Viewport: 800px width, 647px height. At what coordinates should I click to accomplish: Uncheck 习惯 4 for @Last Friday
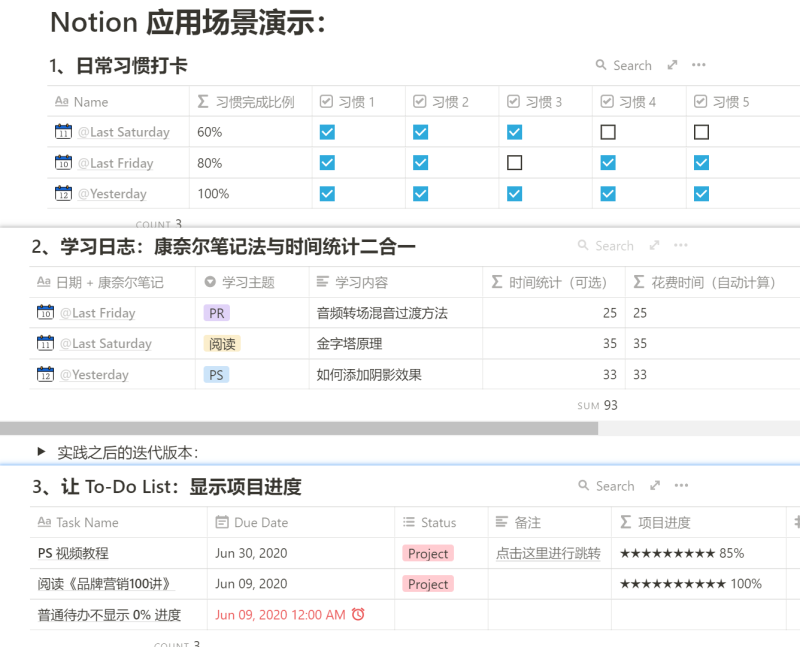pyautogui.click(x=608, y=163)
